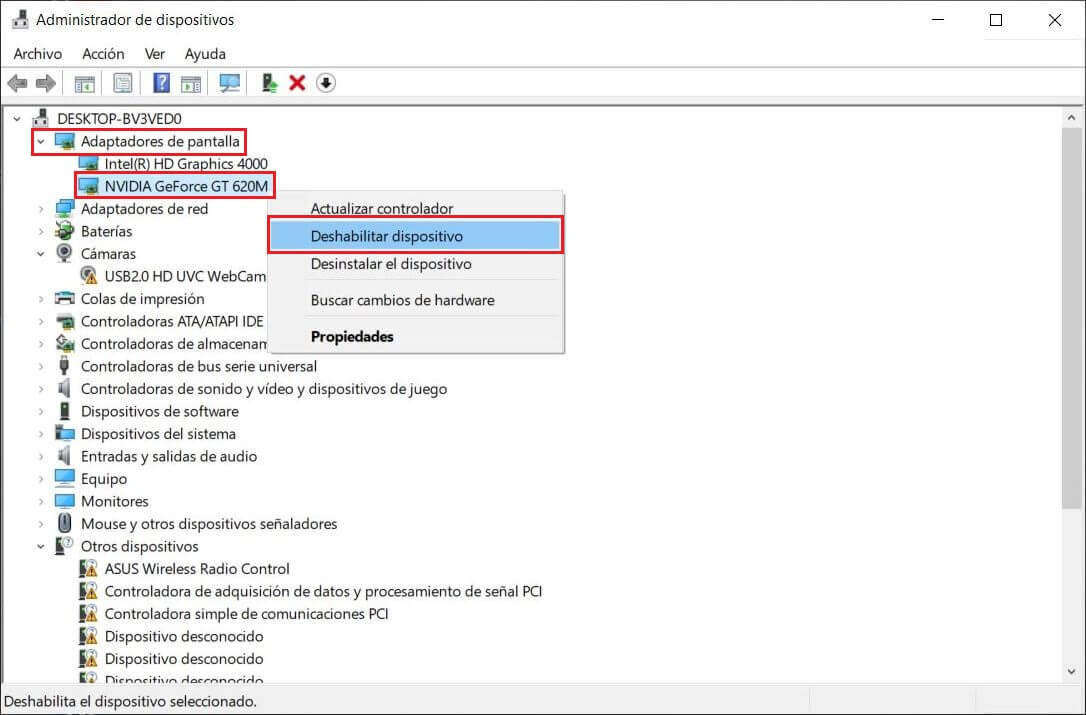This screenshot has width=1086, height=715.
Task: Expand the Dispositivos del sistema branch
Action: tap(41, 434)
